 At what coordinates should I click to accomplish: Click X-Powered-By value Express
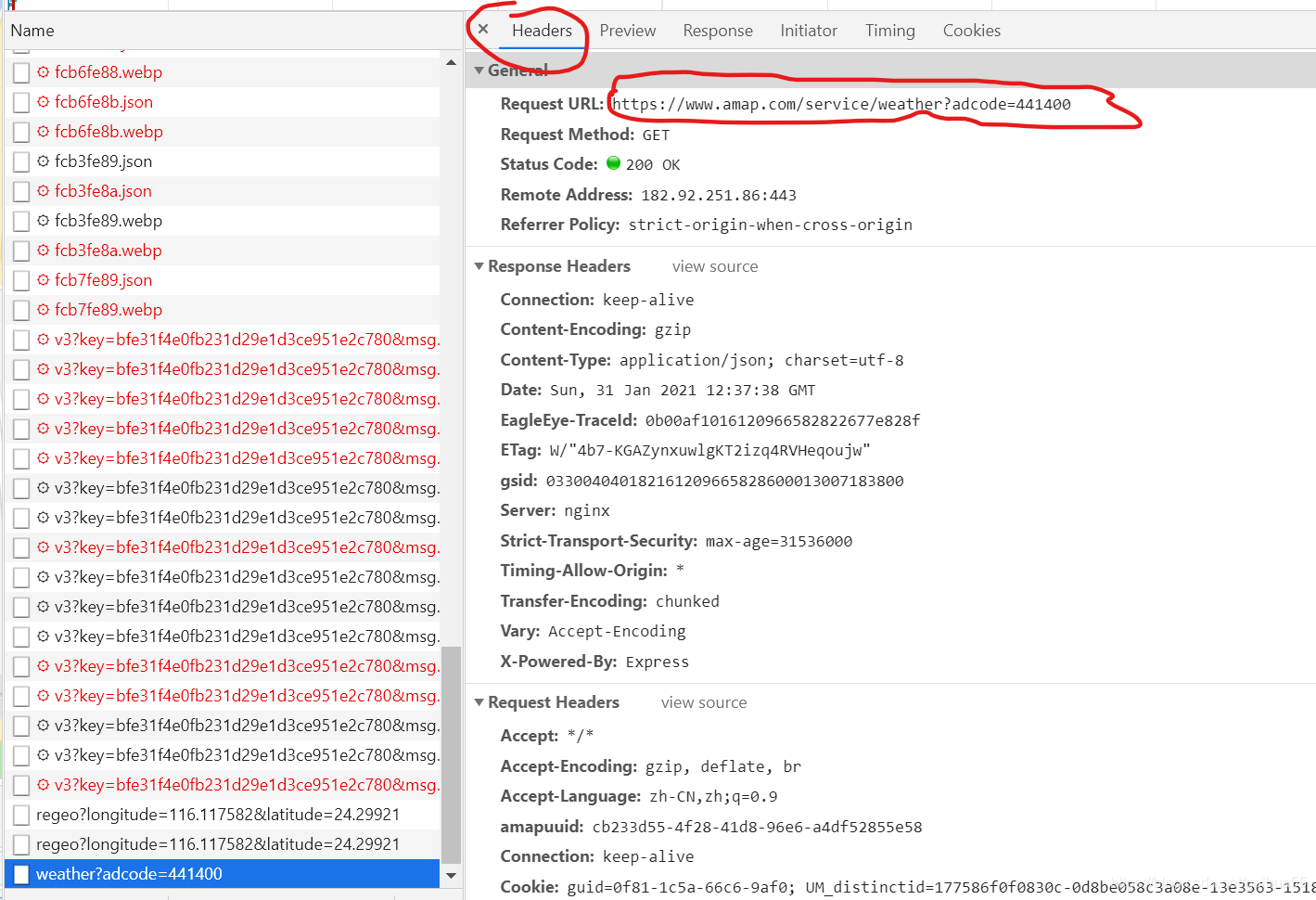[x=658, y=662]
